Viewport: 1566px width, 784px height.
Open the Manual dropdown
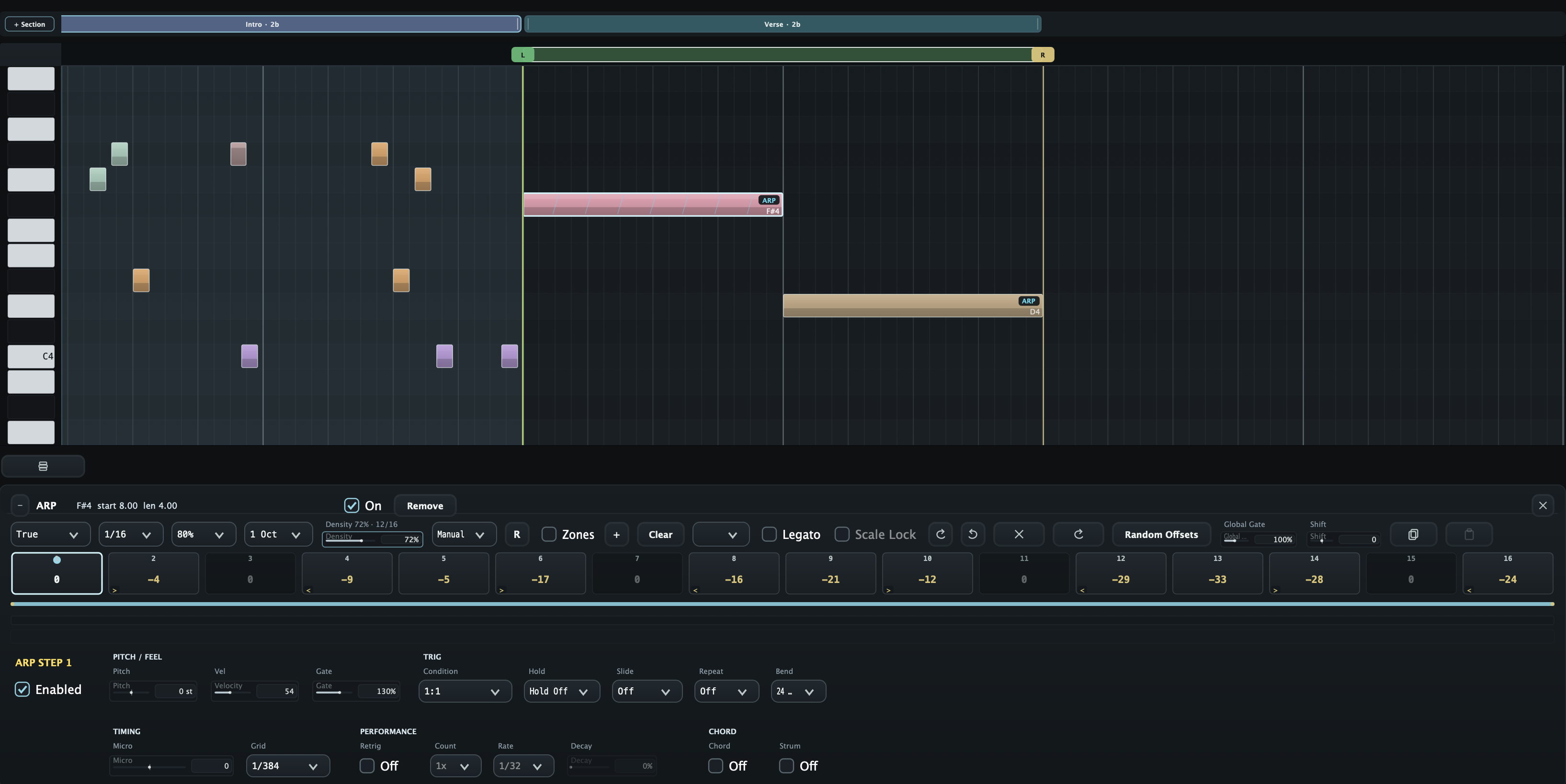(x=464, y=534)
